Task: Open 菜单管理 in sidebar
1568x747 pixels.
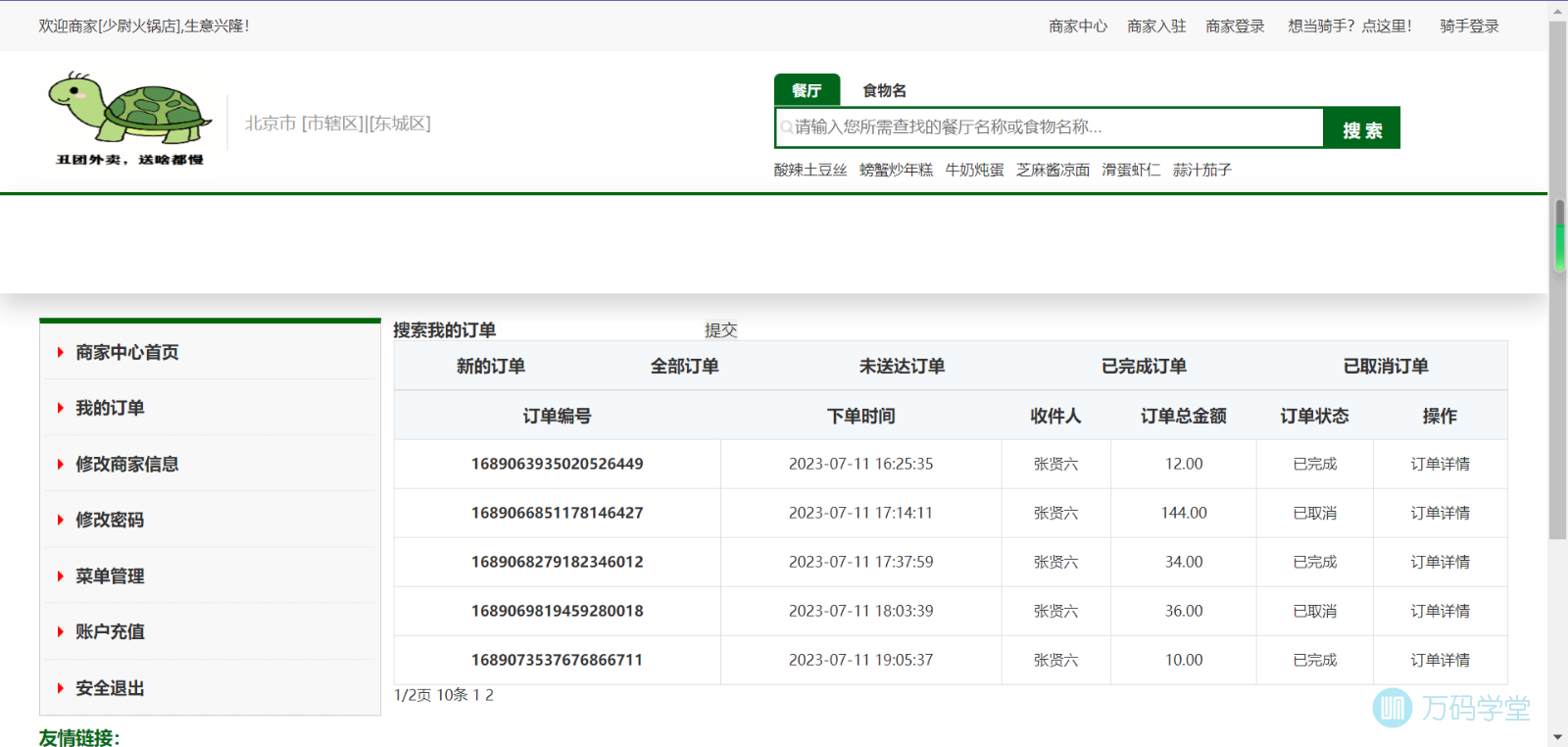Action: point(110,576)
